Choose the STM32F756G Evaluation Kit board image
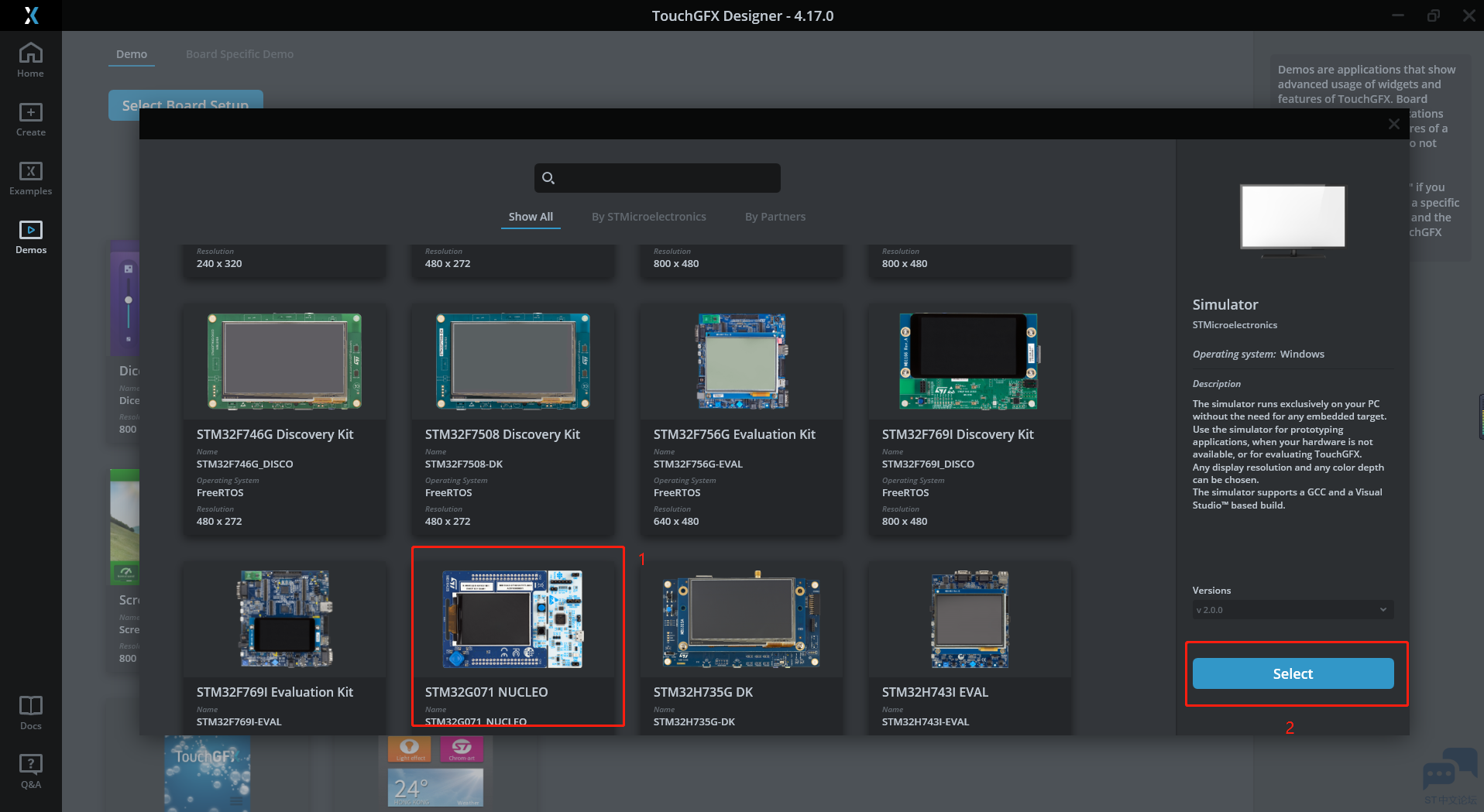Screen dimensions: 1484x812 pos(742,361)
